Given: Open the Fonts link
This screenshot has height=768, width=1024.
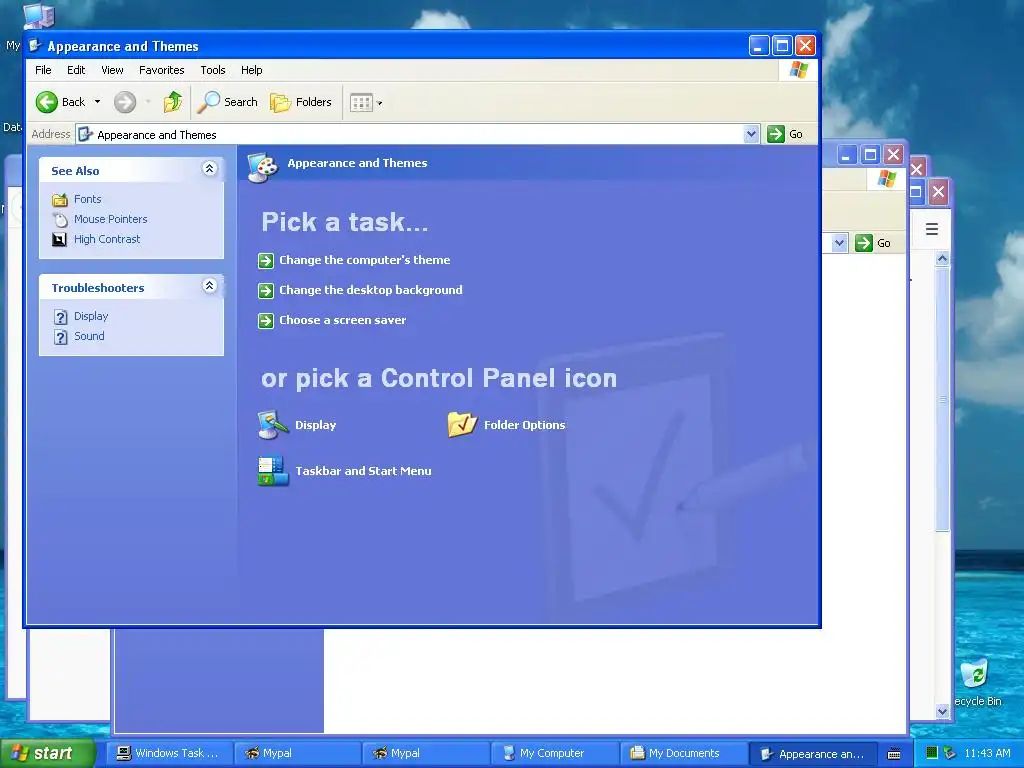Looking at the screenshot, I should [x=88, y=199].
